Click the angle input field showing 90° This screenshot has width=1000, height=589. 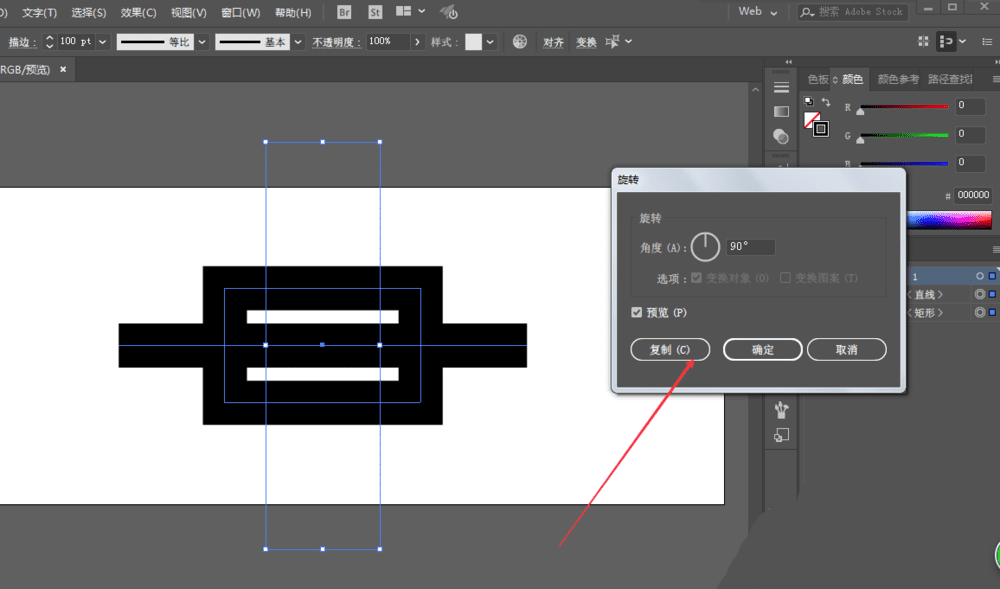[x=750, y=246]
